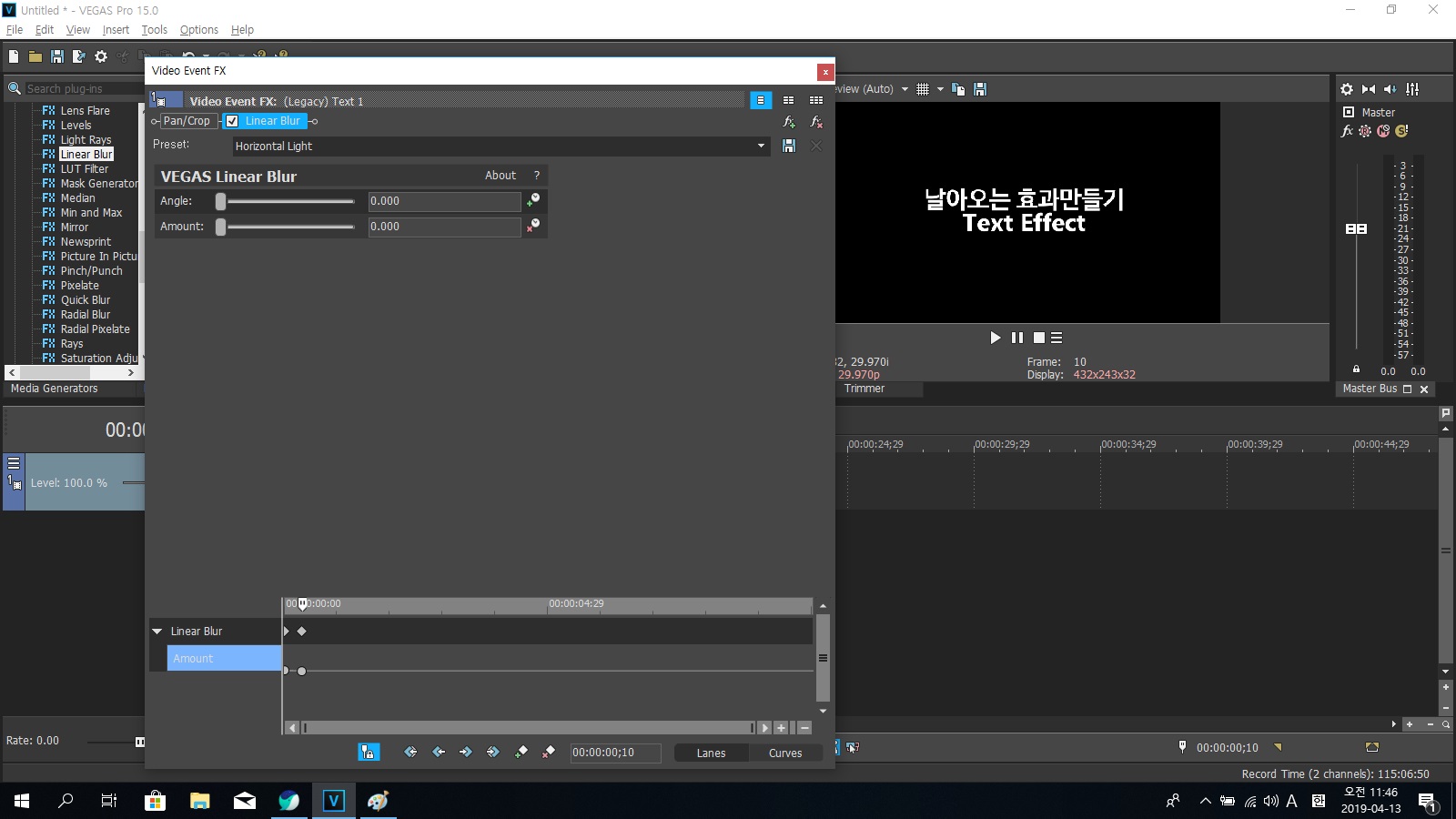1456x819 pixels.
Task: Click the Angle value input field
Action: [444, 201]
